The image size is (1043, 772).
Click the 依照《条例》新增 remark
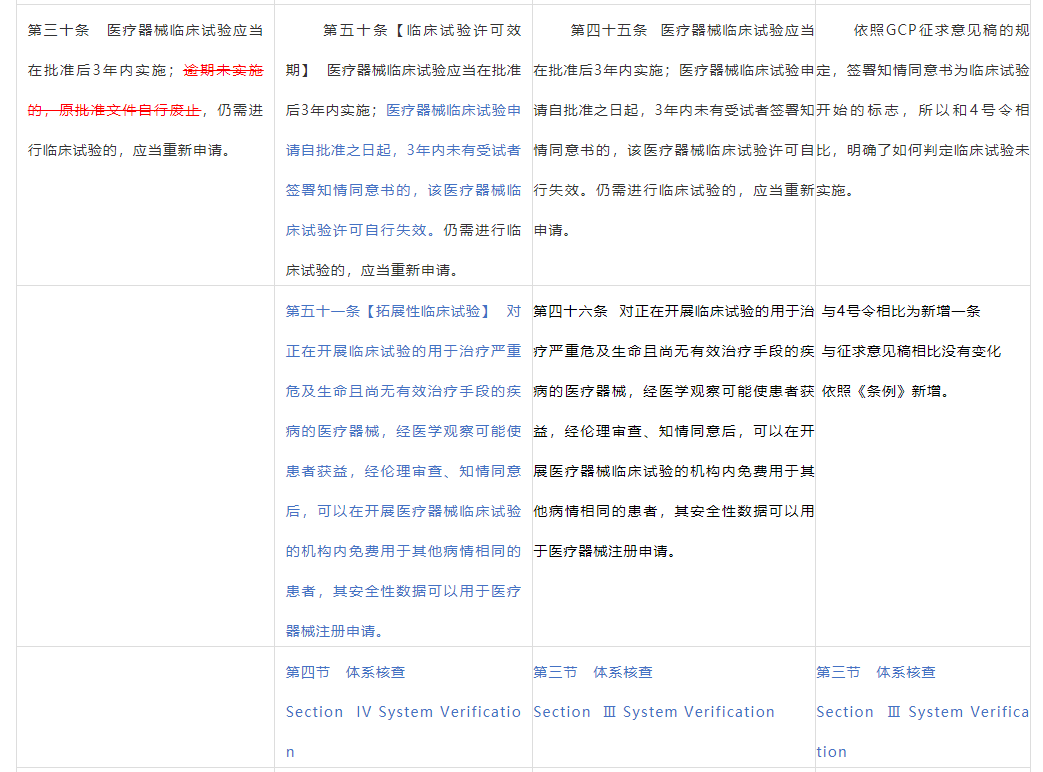885,391
